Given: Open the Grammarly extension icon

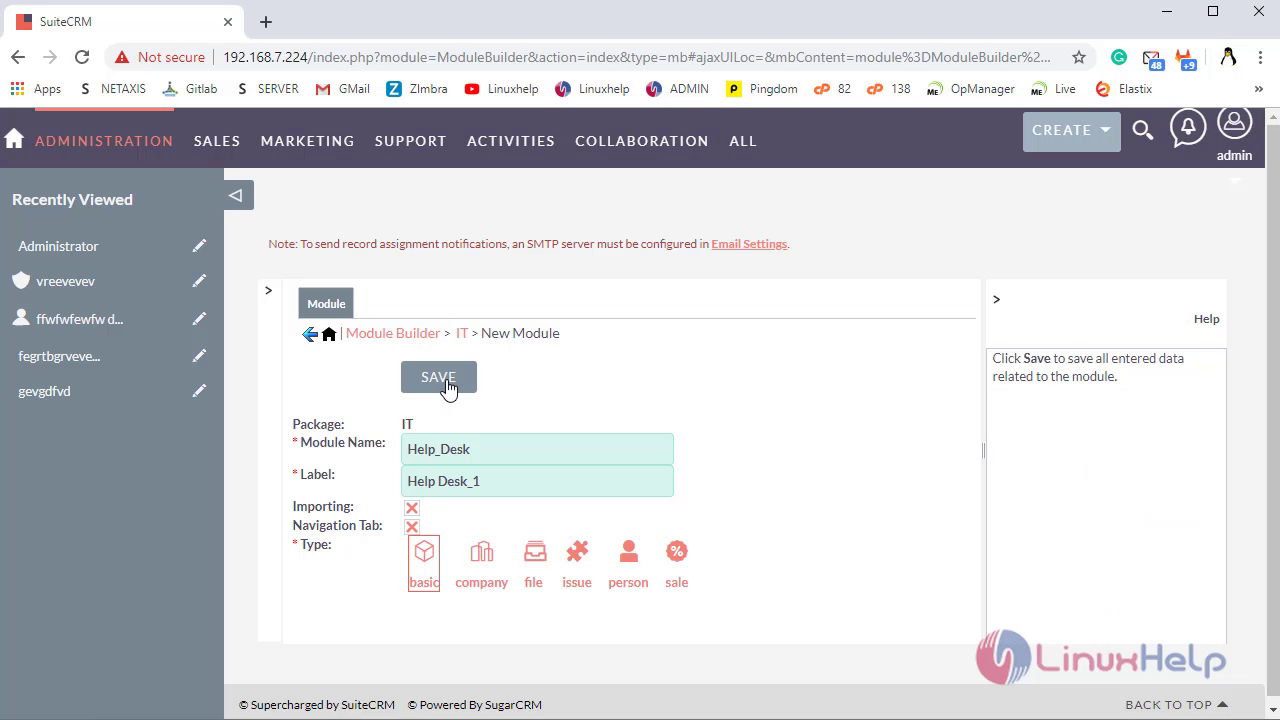Looking at the screenshot, I should (1119, 57).
